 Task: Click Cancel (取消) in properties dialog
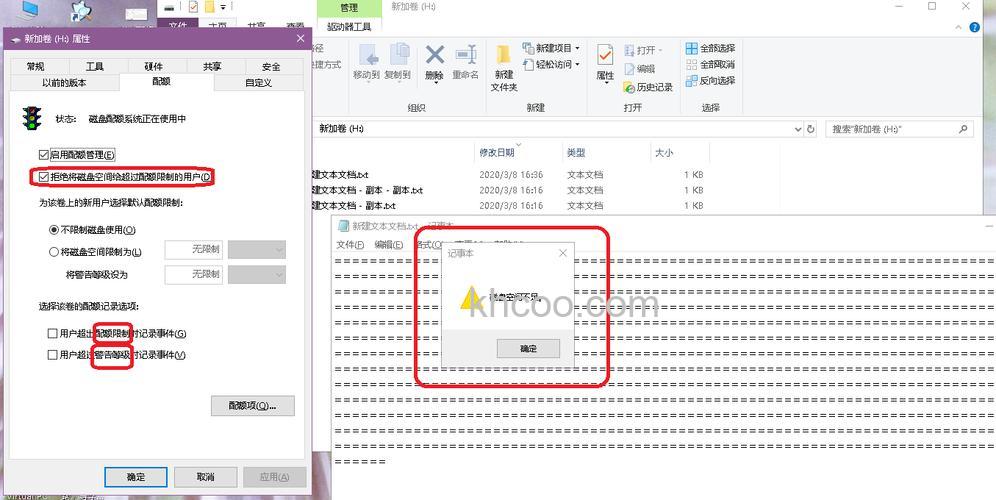(205, 476)
